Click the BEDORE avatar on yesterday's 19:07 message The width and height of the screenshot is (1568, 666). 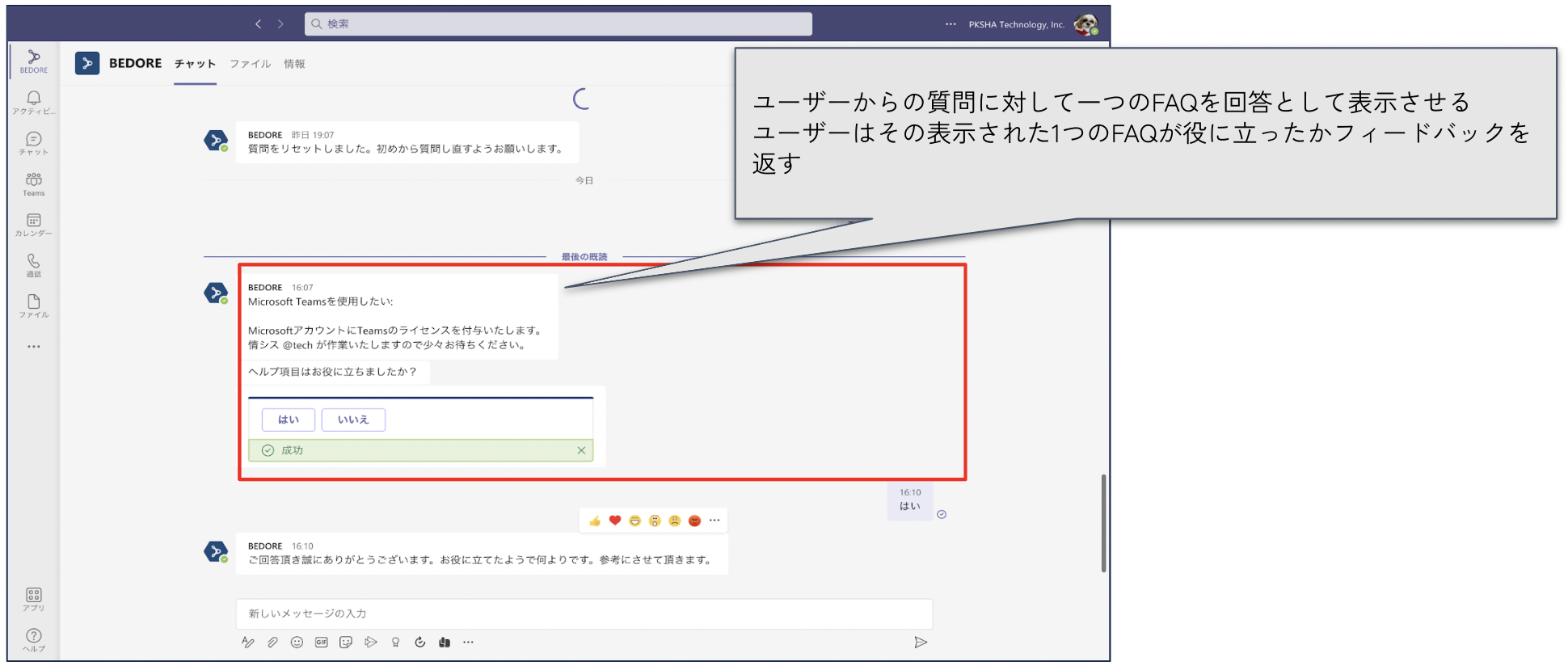pyautogui.click(x=216, y=141)
